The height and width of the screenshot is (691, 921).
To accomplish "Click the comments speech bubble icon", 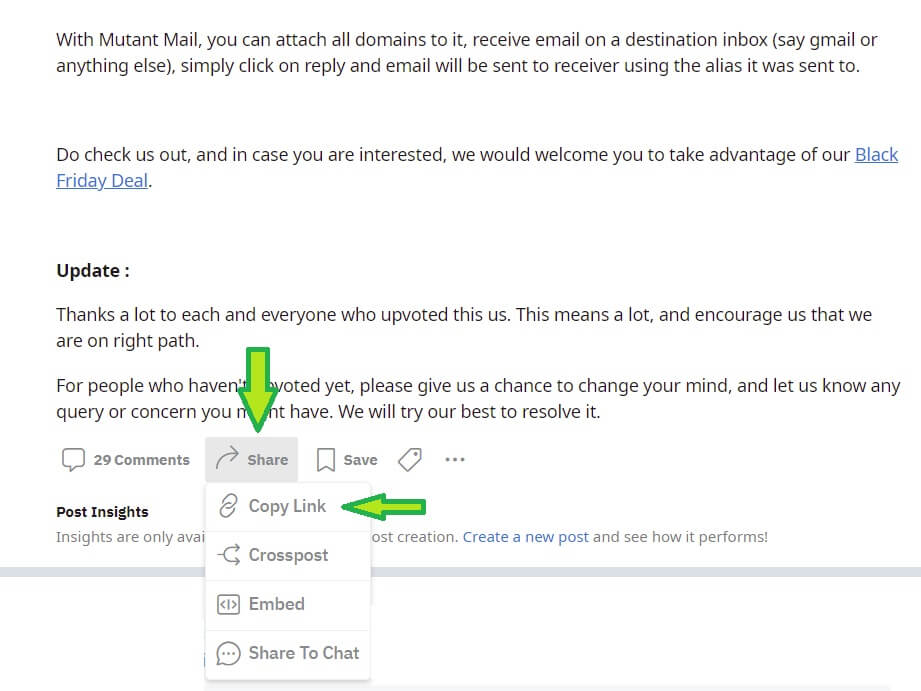I will coord(73,459).
